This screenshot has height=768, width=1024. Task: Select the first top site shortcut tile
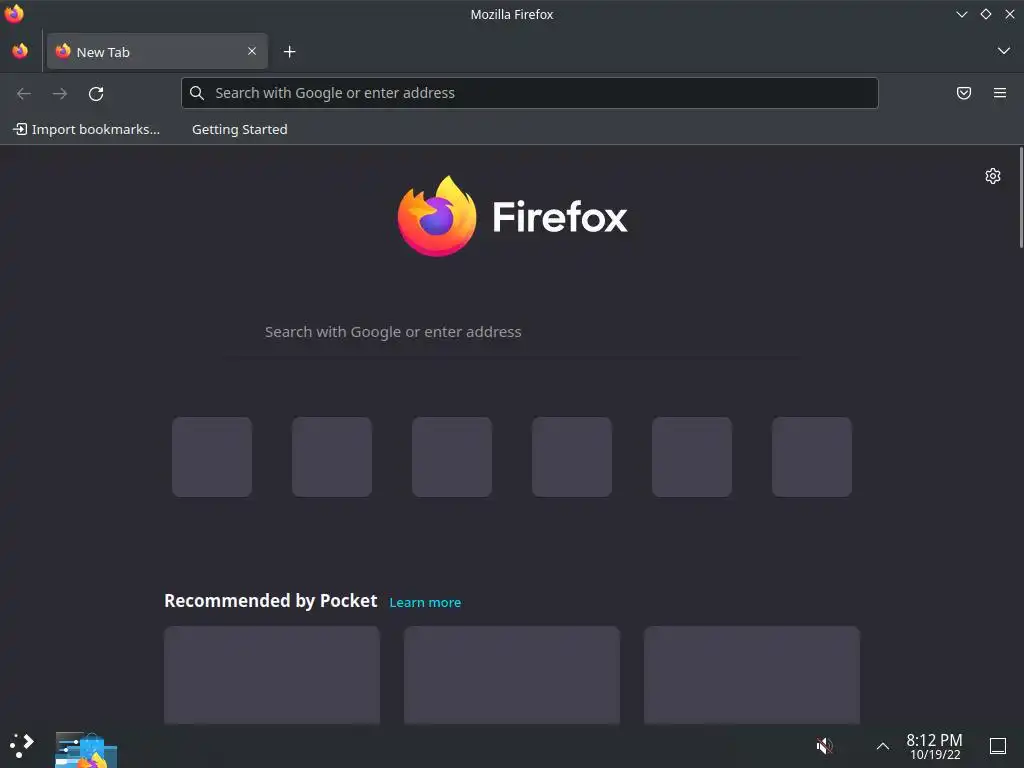point(212,457)
